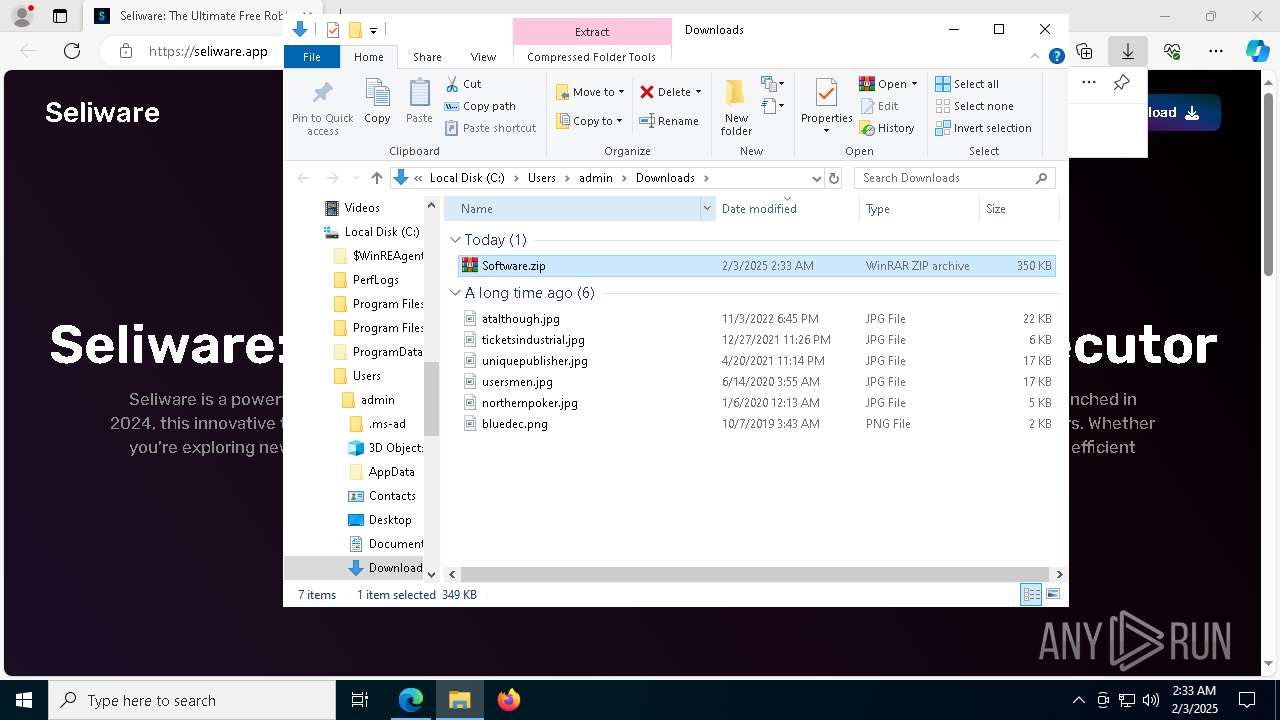Click the Rename ribbon button
This screenshot has width=1280, height=720.
point(669,121)
